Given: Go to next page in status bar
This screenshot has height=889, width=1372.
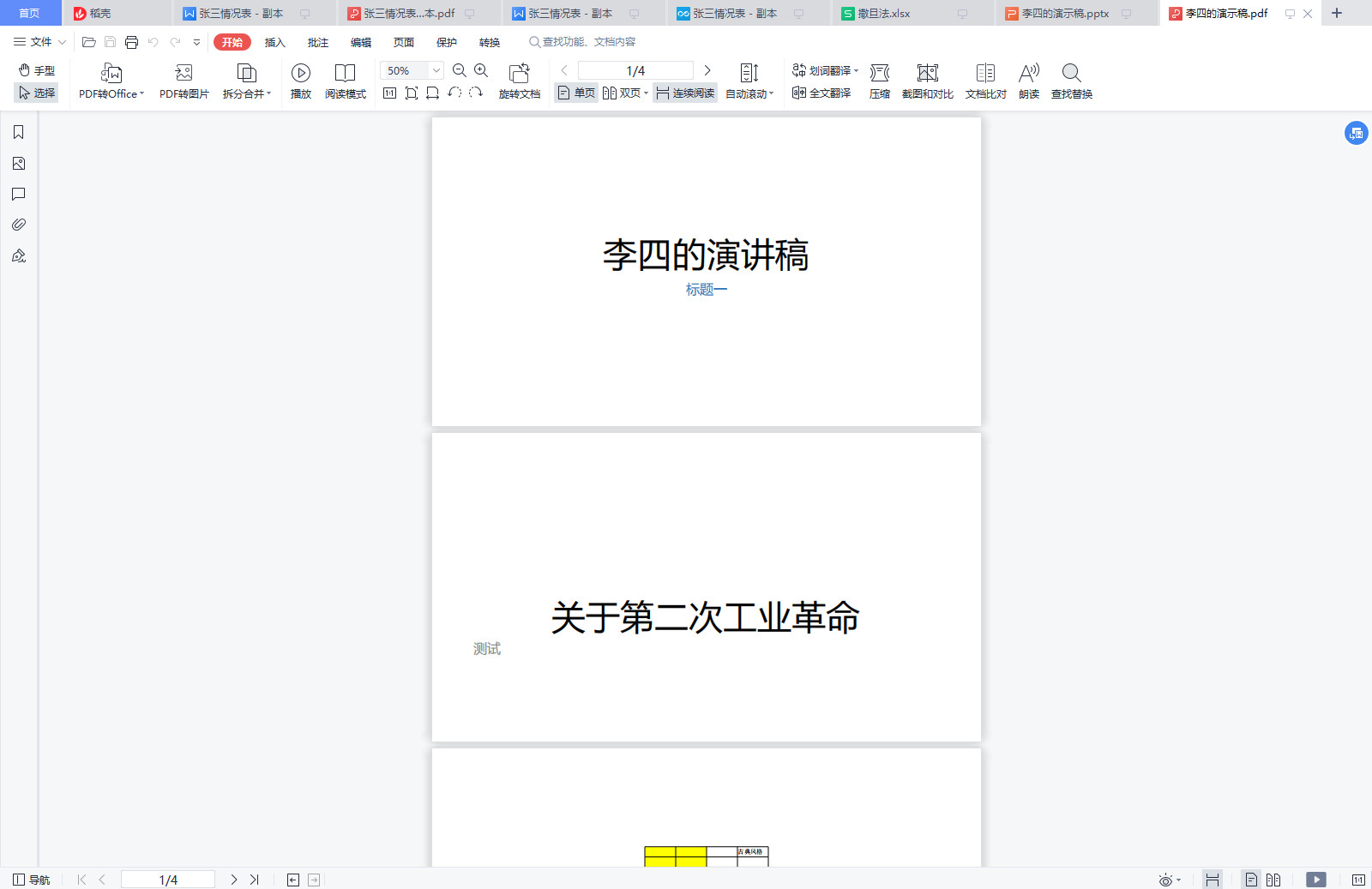Looking at the screenshot, I should [233, 880].
